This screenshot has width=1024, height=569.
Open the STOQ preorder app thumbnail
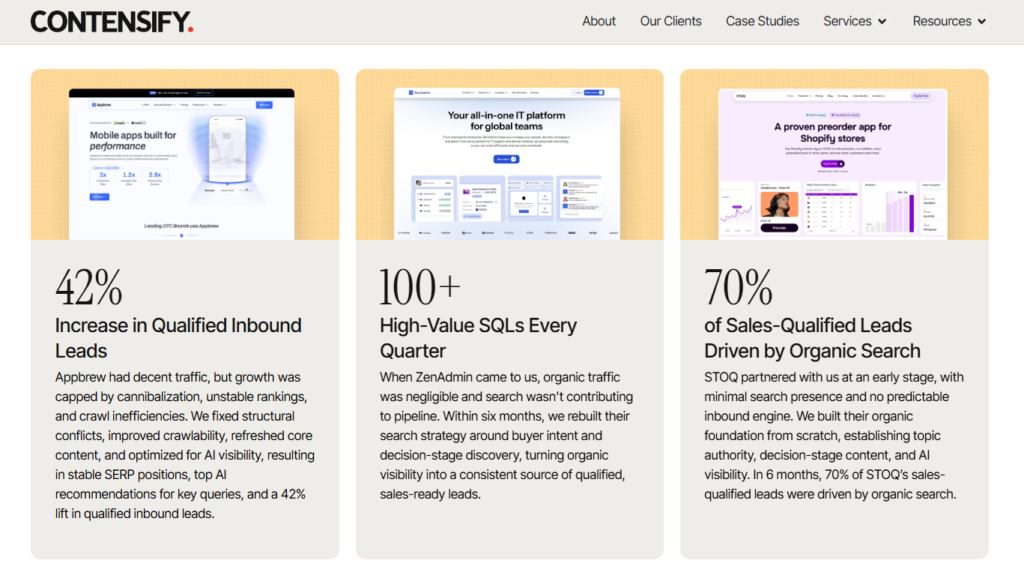(833, 164)
